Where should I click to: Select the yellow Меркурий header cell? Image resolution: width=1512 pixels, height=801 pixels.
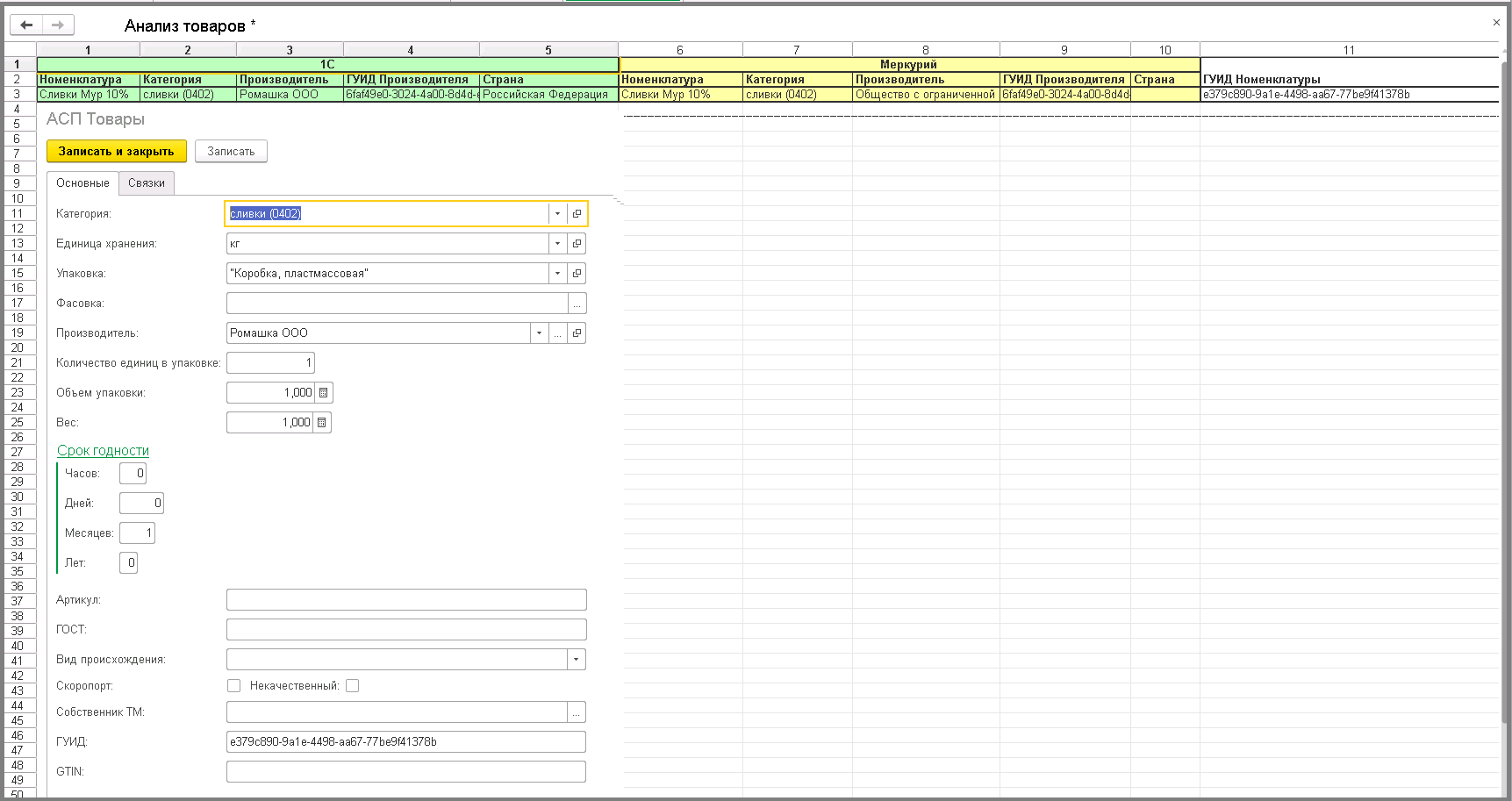(909, 64)
